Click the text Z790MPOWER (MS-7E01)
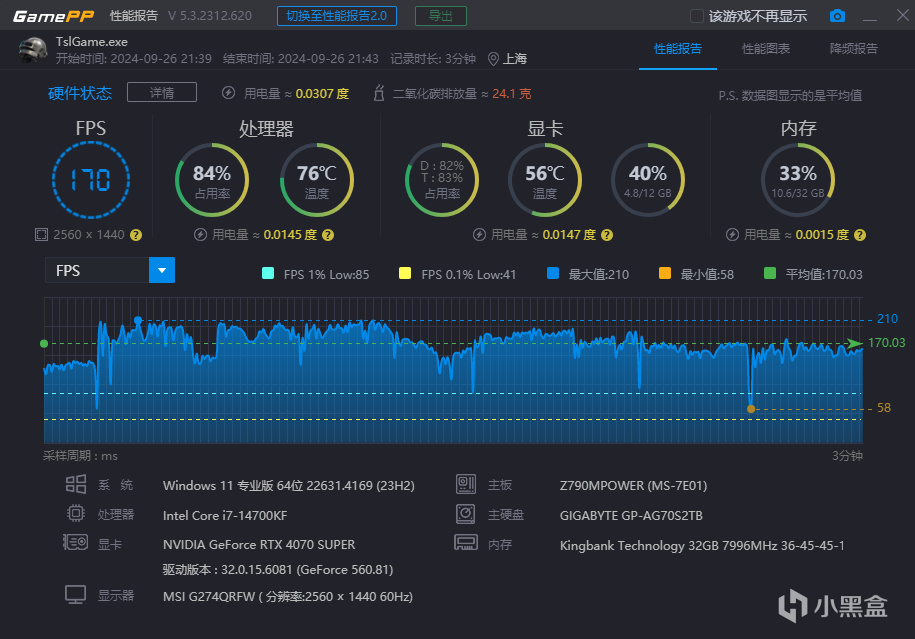The width and height of the screenshot is (915, 639). coord(633,486)
